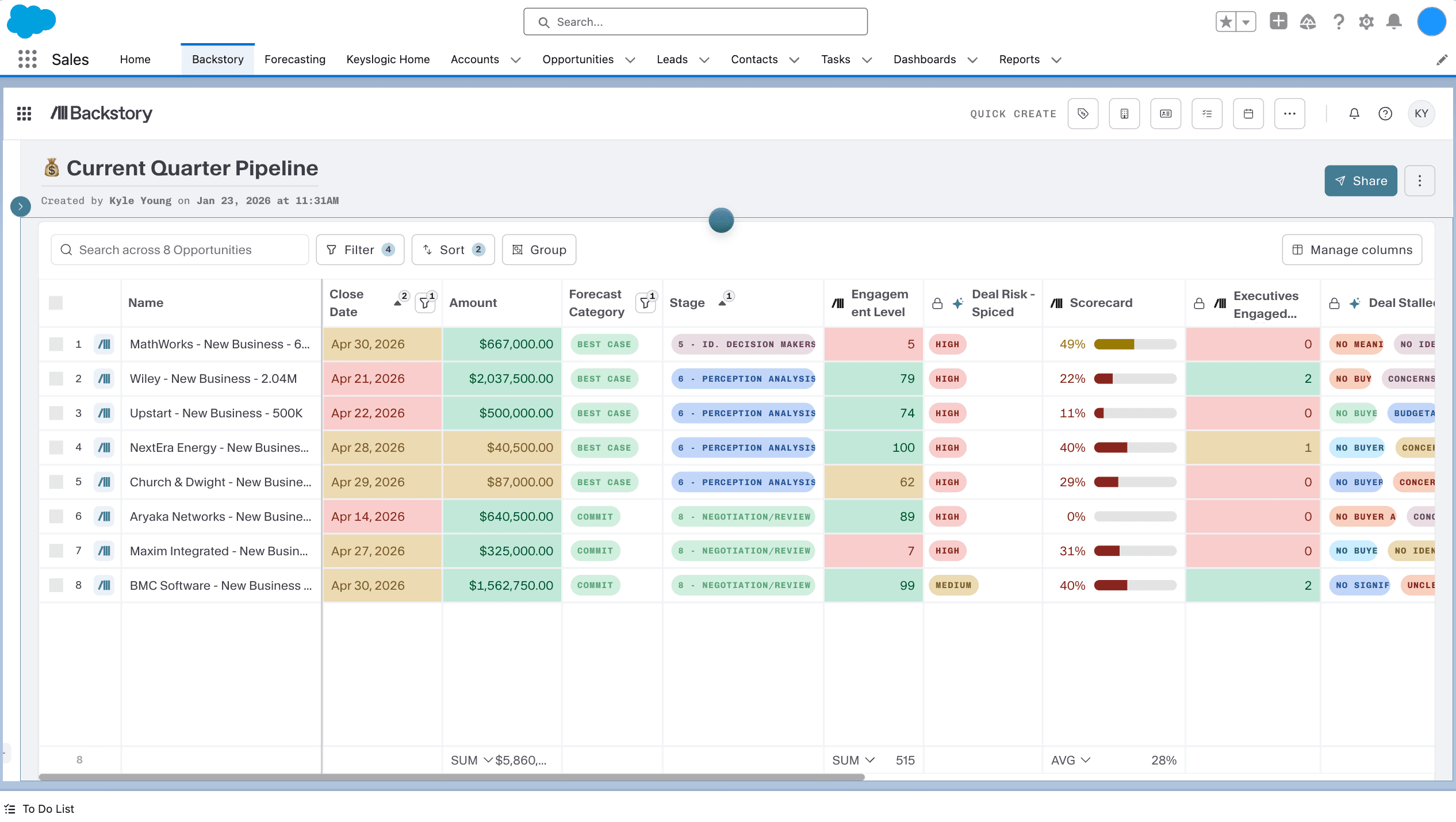
Task: Quick create a task checklist icon
Action: [1207, 113]
